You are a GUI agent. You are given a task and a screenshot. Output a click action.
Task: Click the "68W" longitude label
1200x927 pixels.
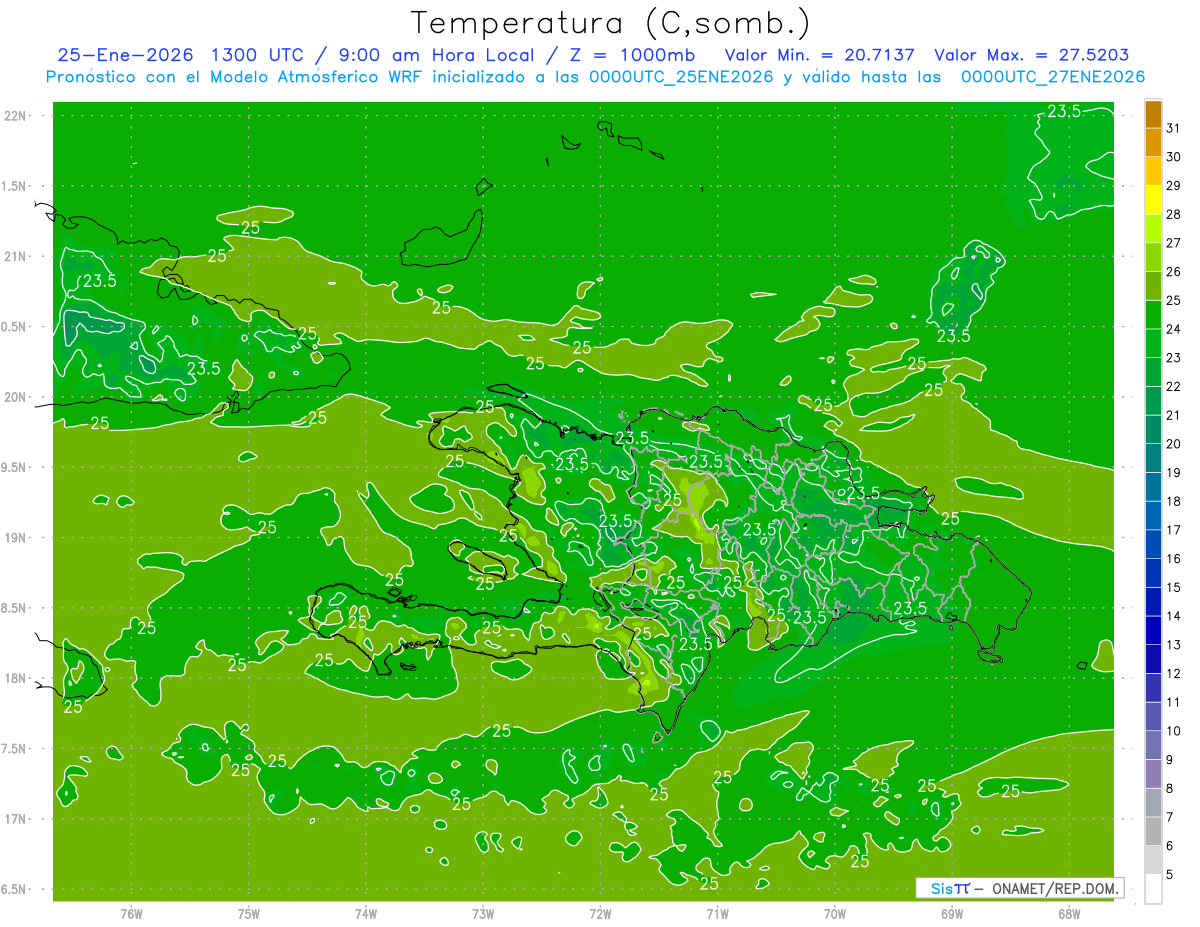tap(1069, 914)
